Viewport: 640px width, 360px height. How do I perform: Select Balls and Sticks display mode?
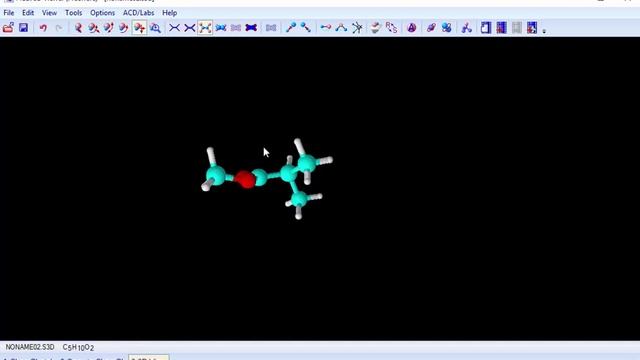pyautogui.click(x=205, y=28)
